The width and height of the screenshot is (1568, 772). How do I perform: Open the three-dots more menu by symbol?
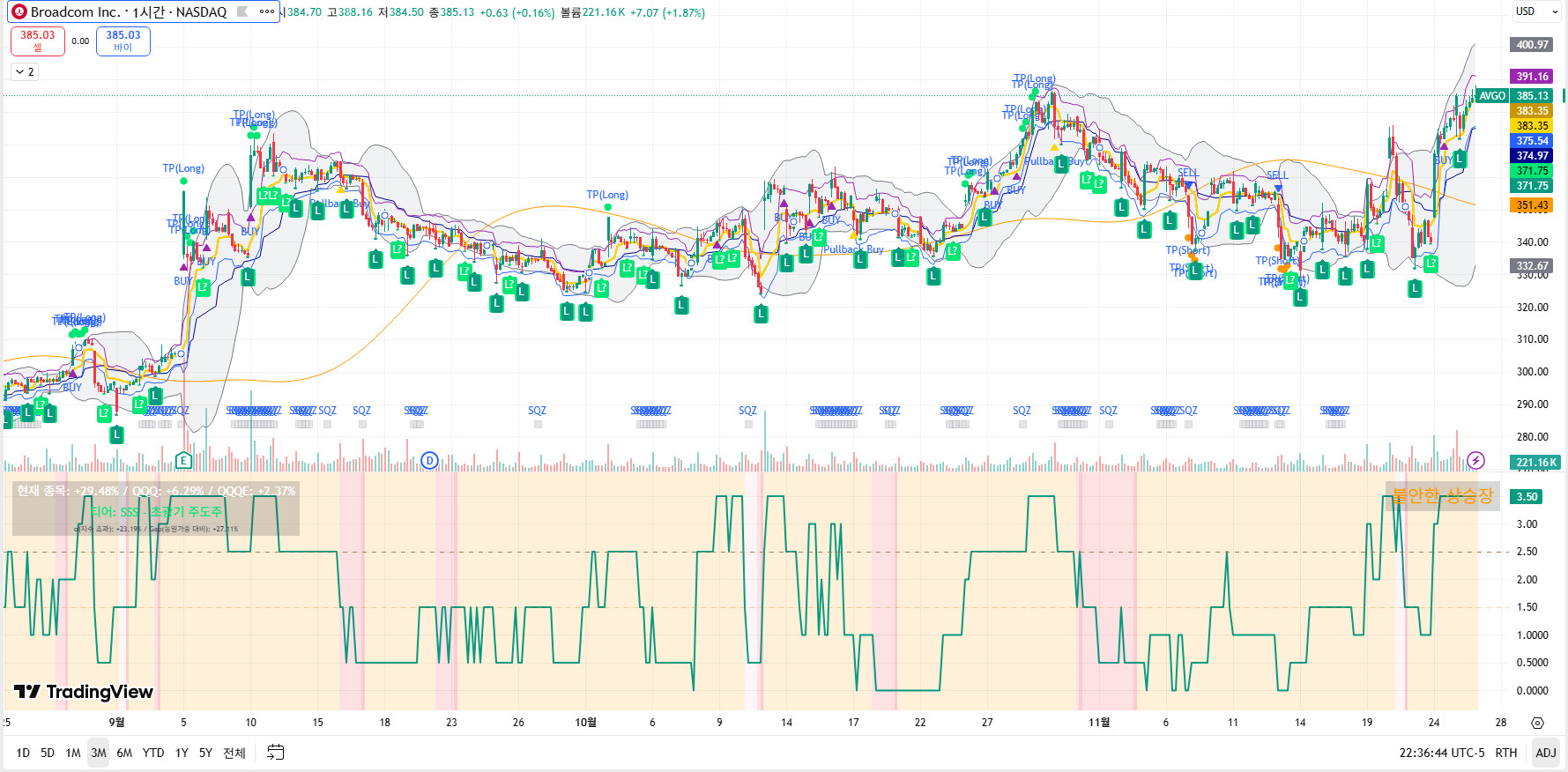click(267, 11)
